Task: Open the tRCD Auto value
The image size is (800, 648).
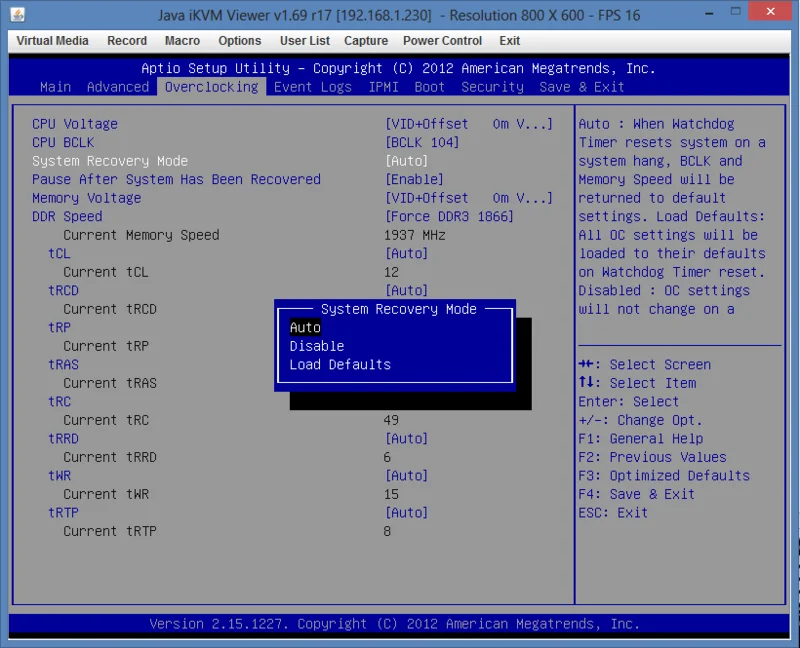Action: 407,290
